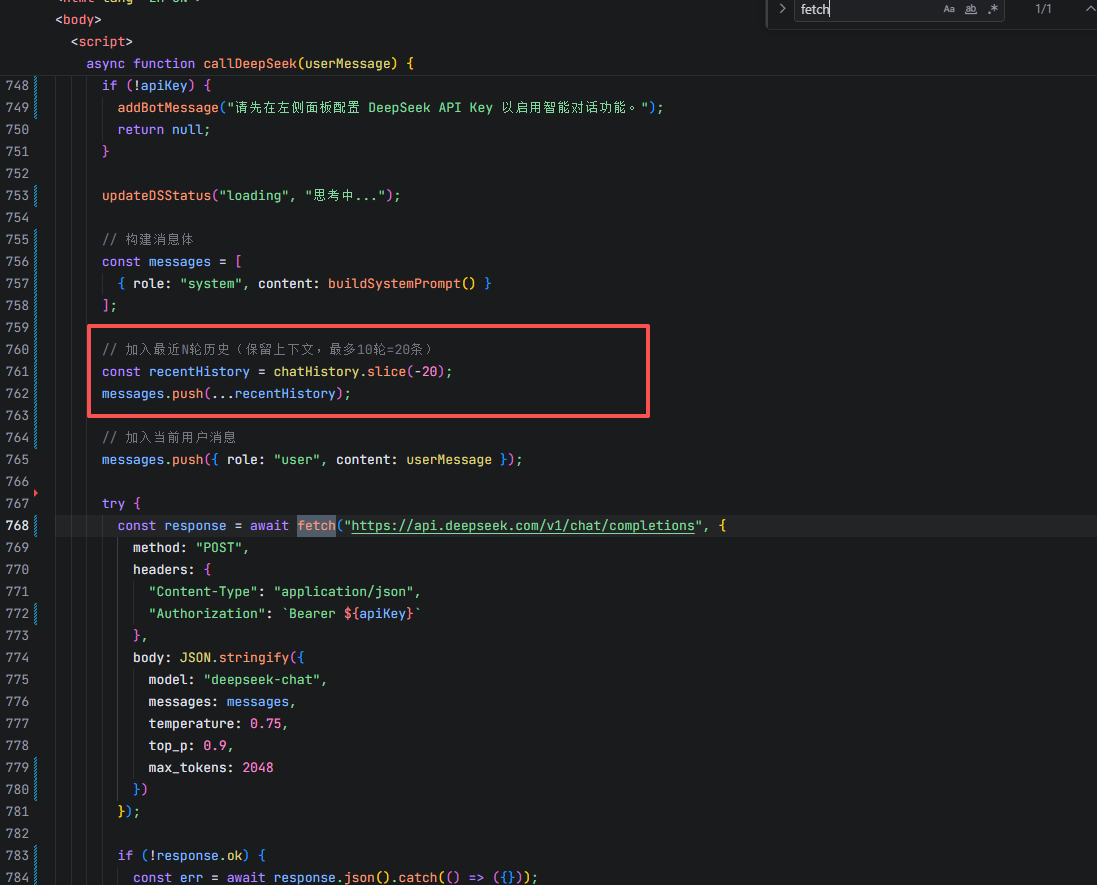1097x885 pixels.
Task: Click "const messages" on line 756
Action: [x=156, y=262]
